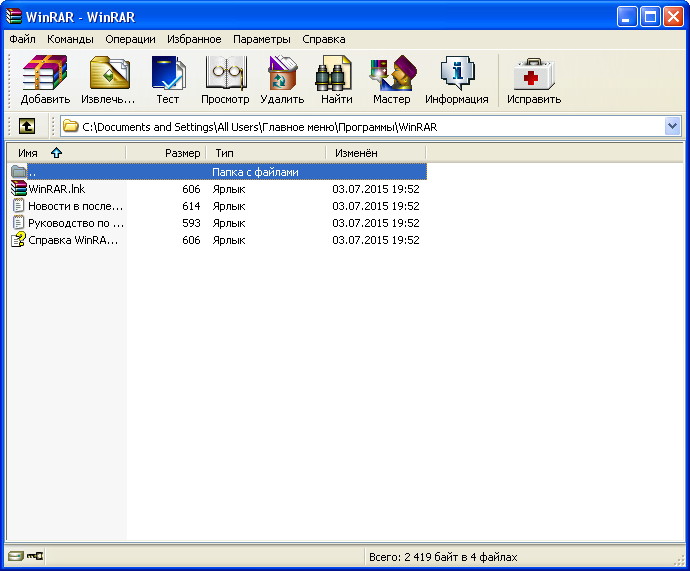Show archive Информация (Info) icon

click(x=457, y=73)
